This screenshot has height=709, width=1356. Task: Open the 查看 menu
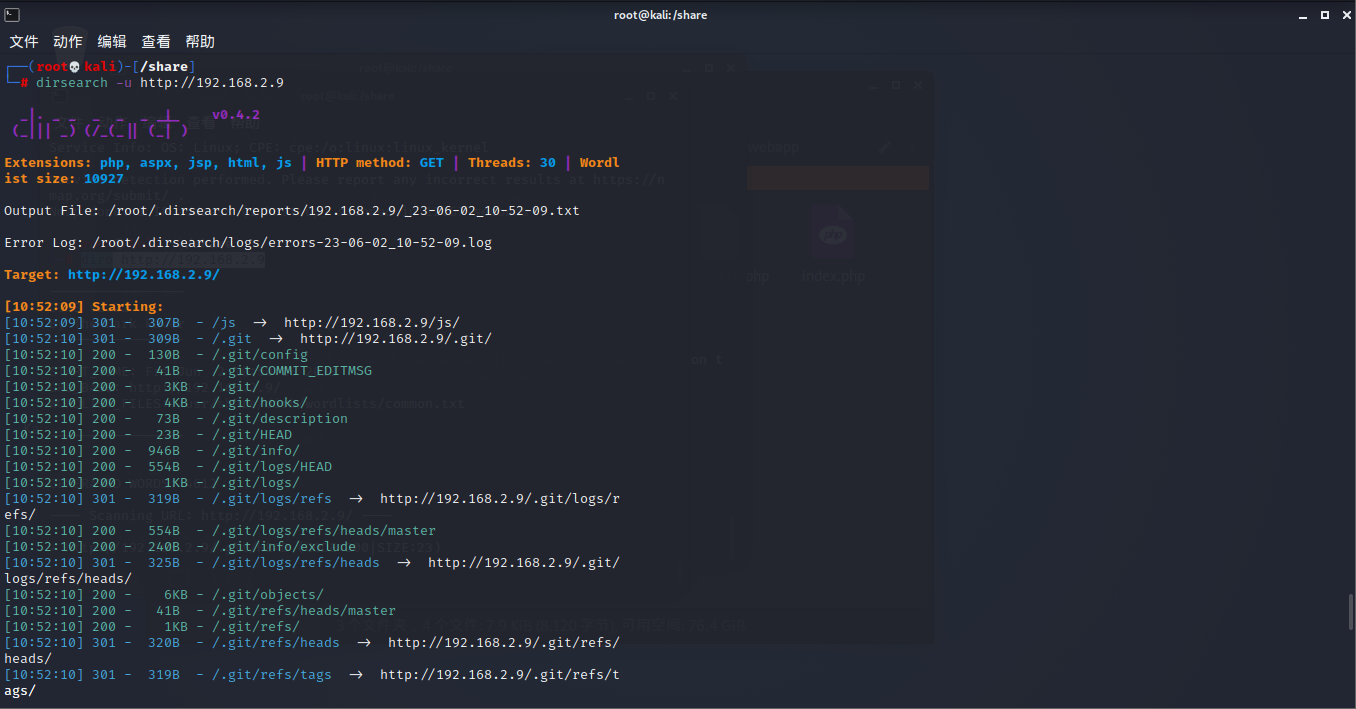156,42
